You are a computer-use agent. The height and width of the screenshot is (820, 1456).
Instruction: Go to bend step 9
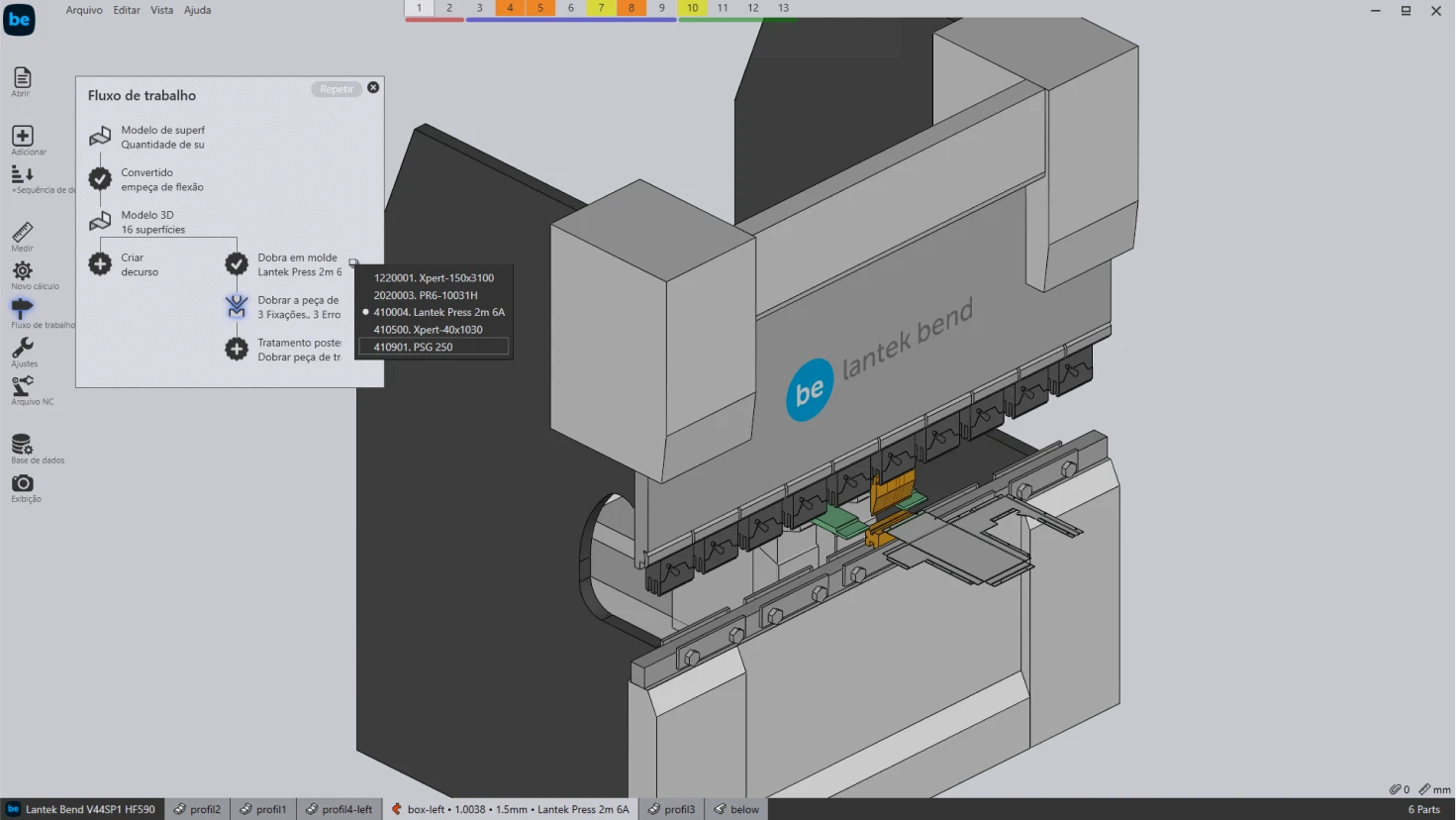pyautogui.click(x=662, y=8)
